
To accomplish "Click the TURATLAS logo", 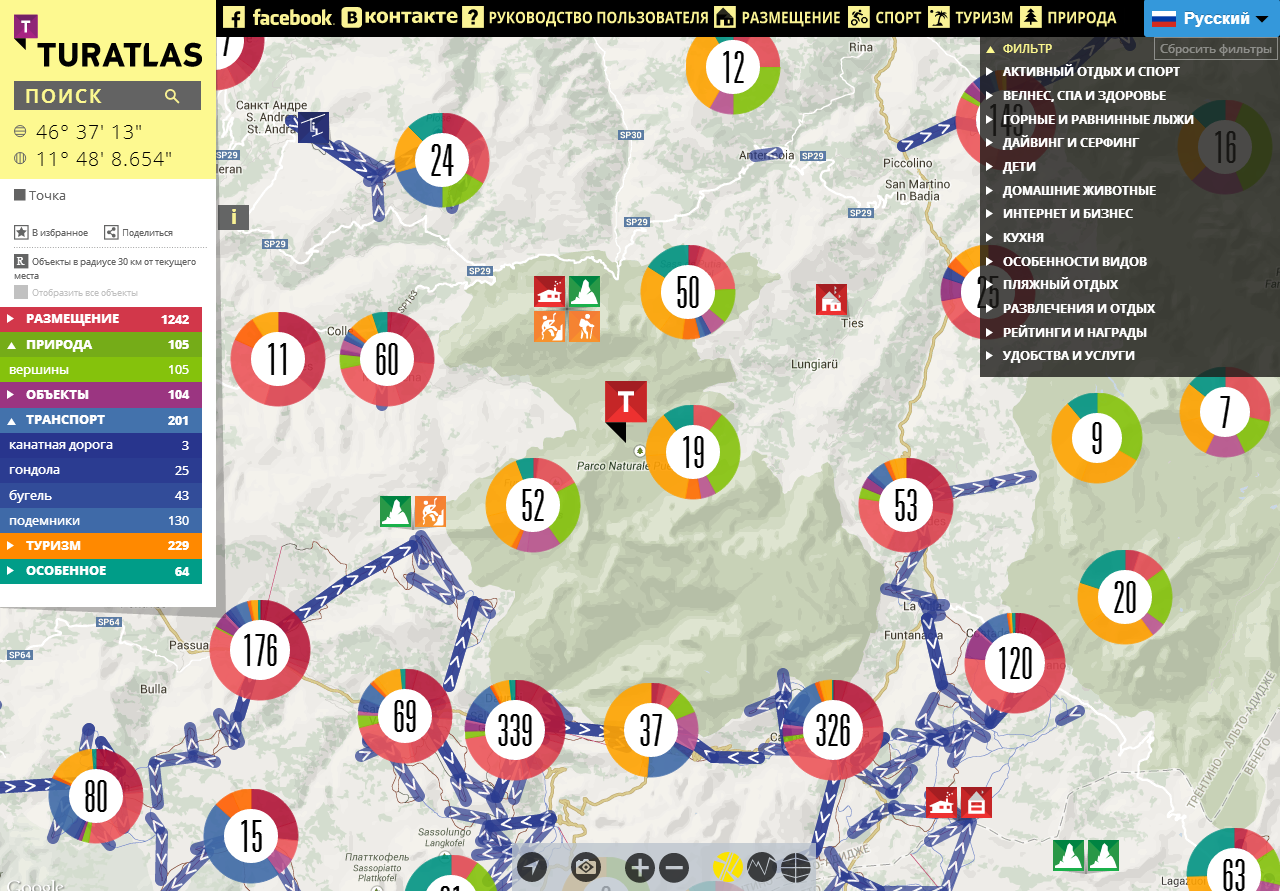I will pyautogui.click(x=107, y=42).
